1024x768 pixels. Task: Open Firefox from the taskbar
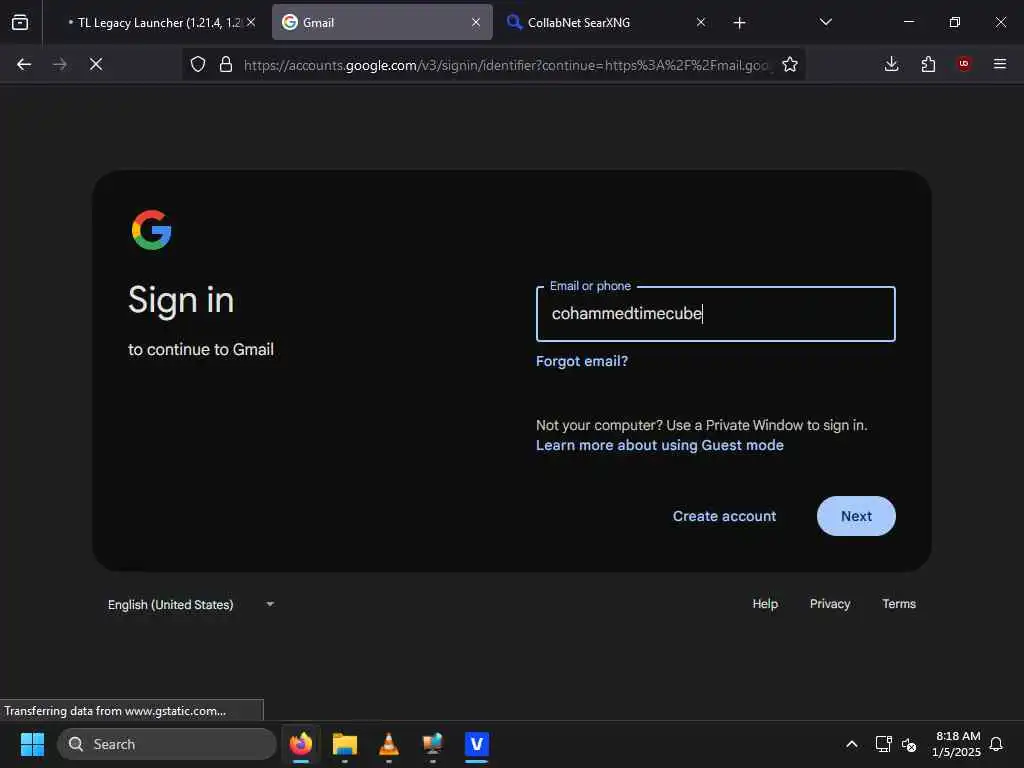click(x=301, y=744)
